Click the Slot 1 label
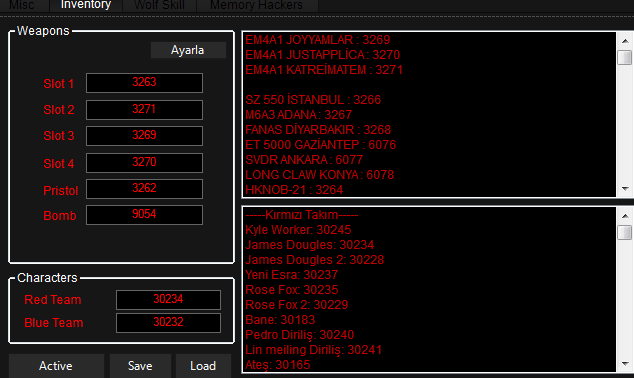634x378 pixels. point(59,84)
